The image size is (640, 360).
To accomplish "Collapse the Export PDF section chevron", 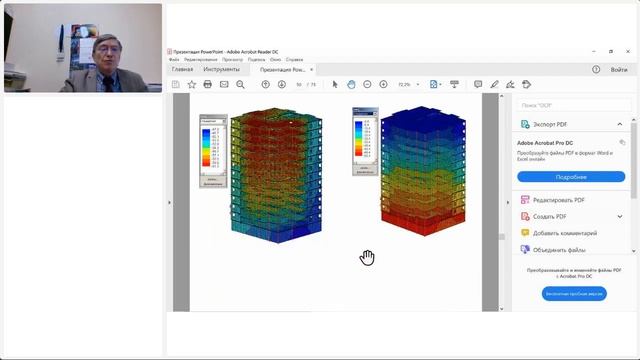I will coord(620,124).
